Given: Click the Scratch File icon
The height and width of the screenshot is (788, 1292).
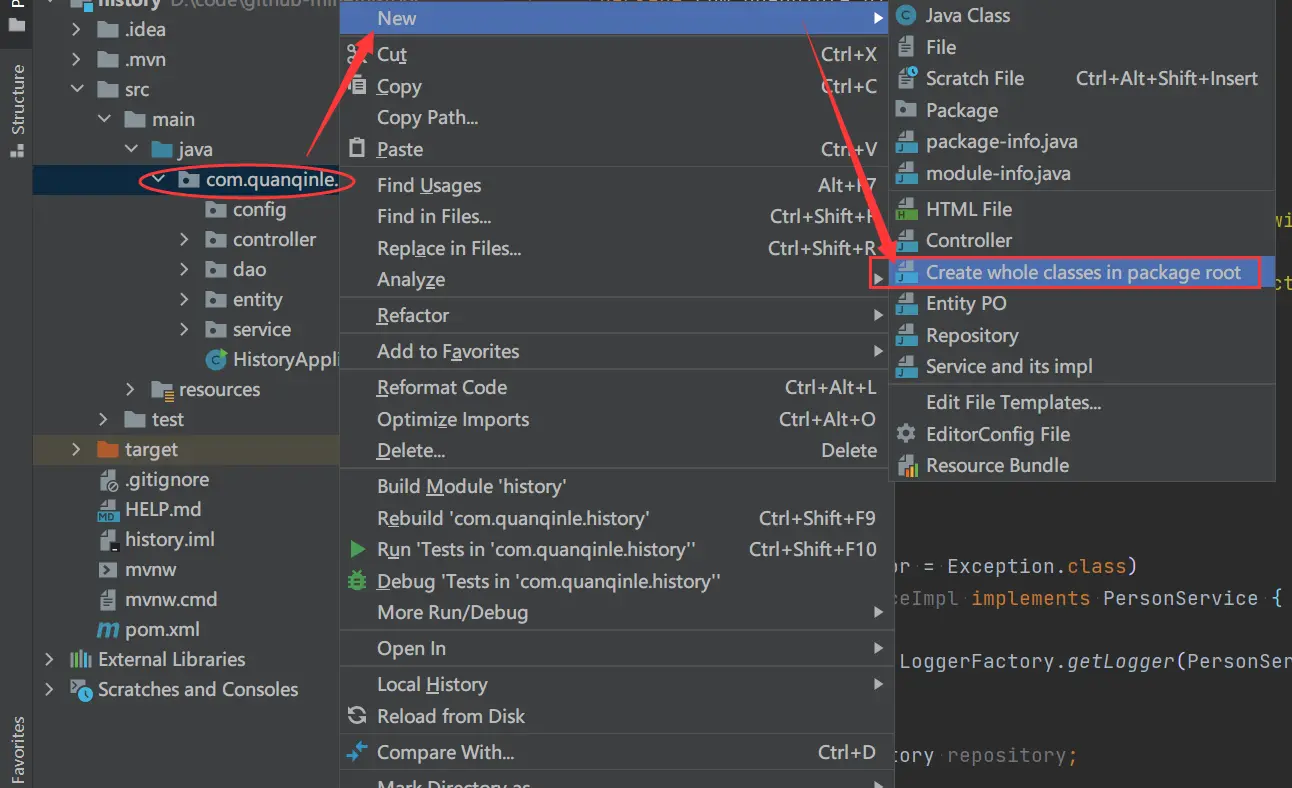Looking at the screenshot, I should click(x=906, y=78).
